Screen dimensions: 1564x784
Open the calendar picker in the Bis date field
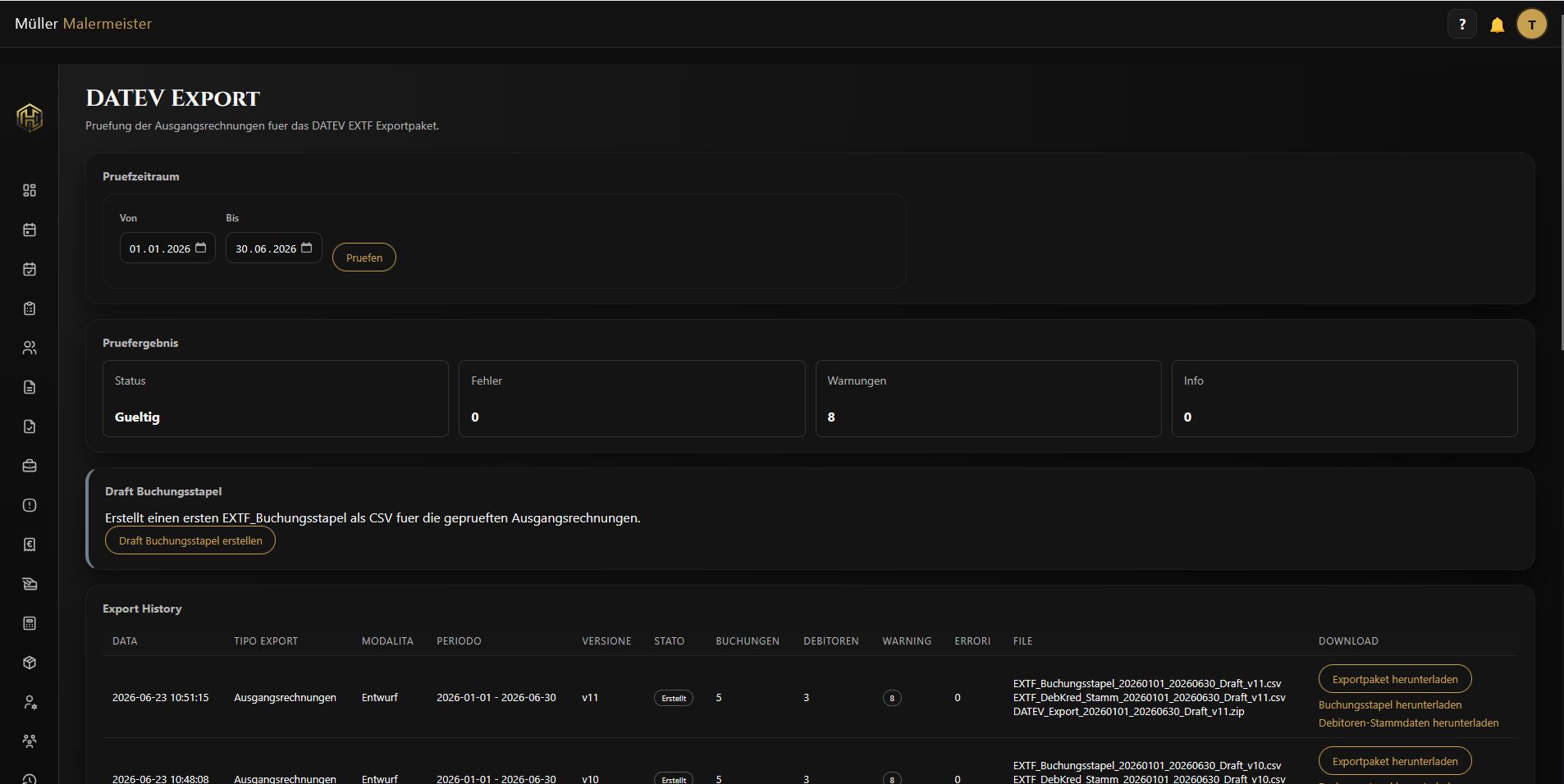[x=307, y=248]
